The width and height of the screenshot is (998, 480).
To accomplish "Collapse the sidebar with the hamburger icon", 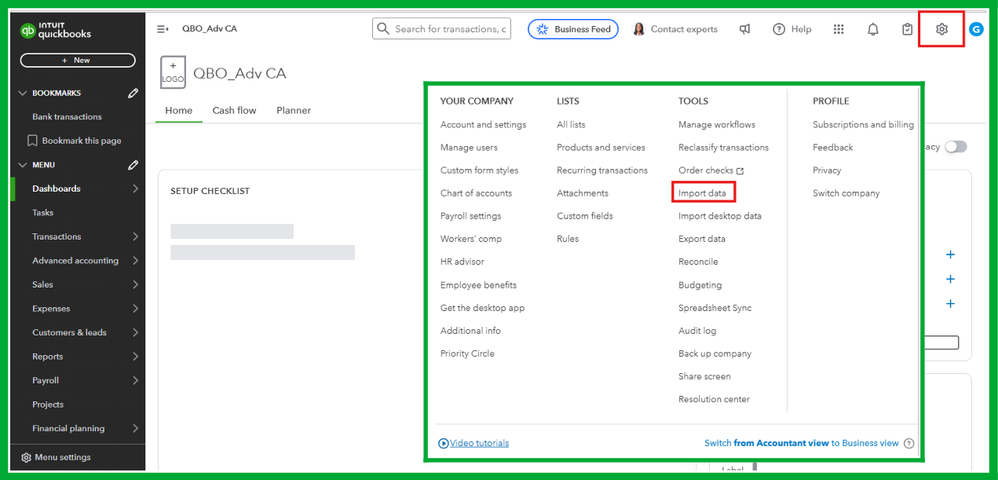I will pyautogui.click(x=162, y=29).
